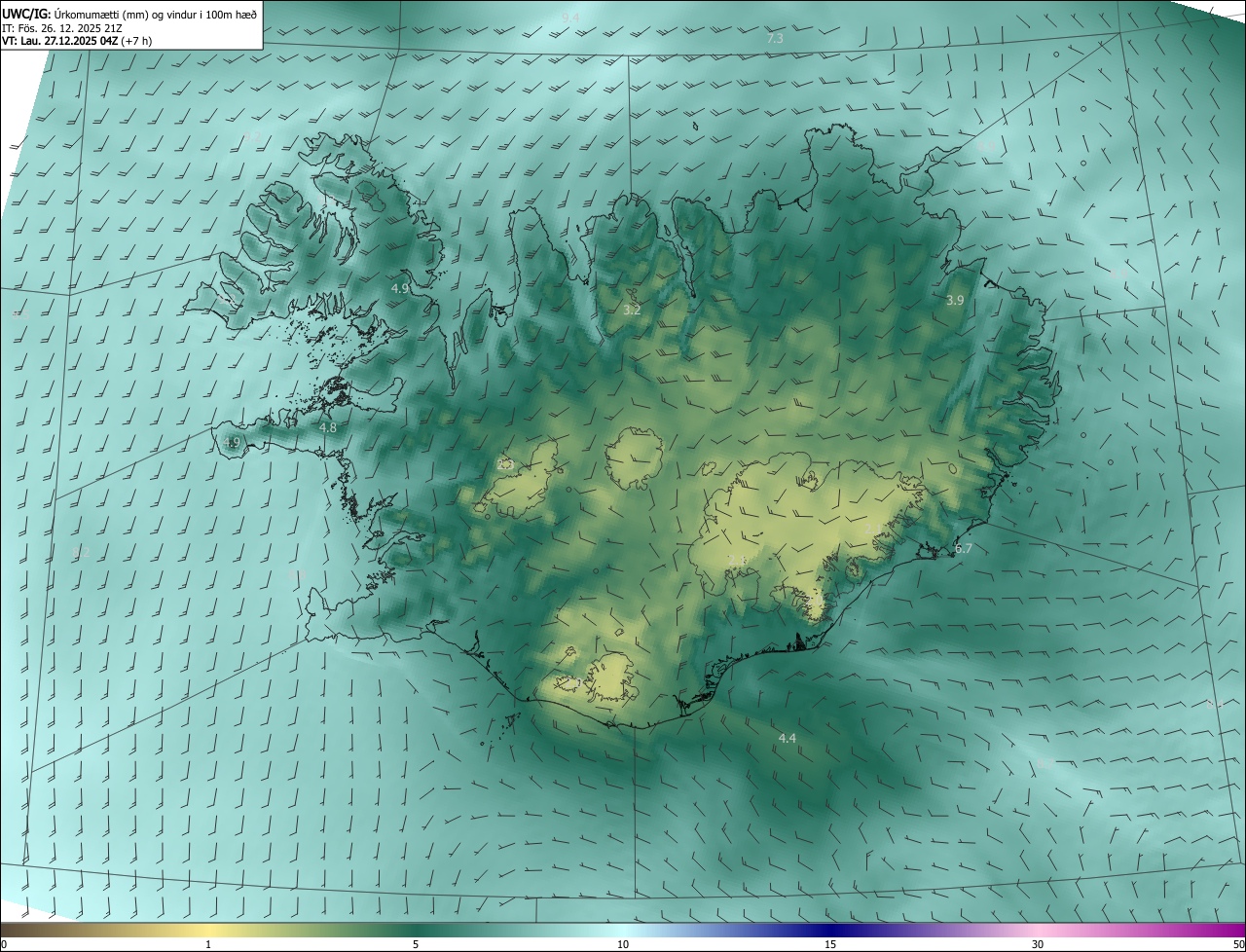Click legend tick label 30
The image size is (1246, 952).
1038,945
